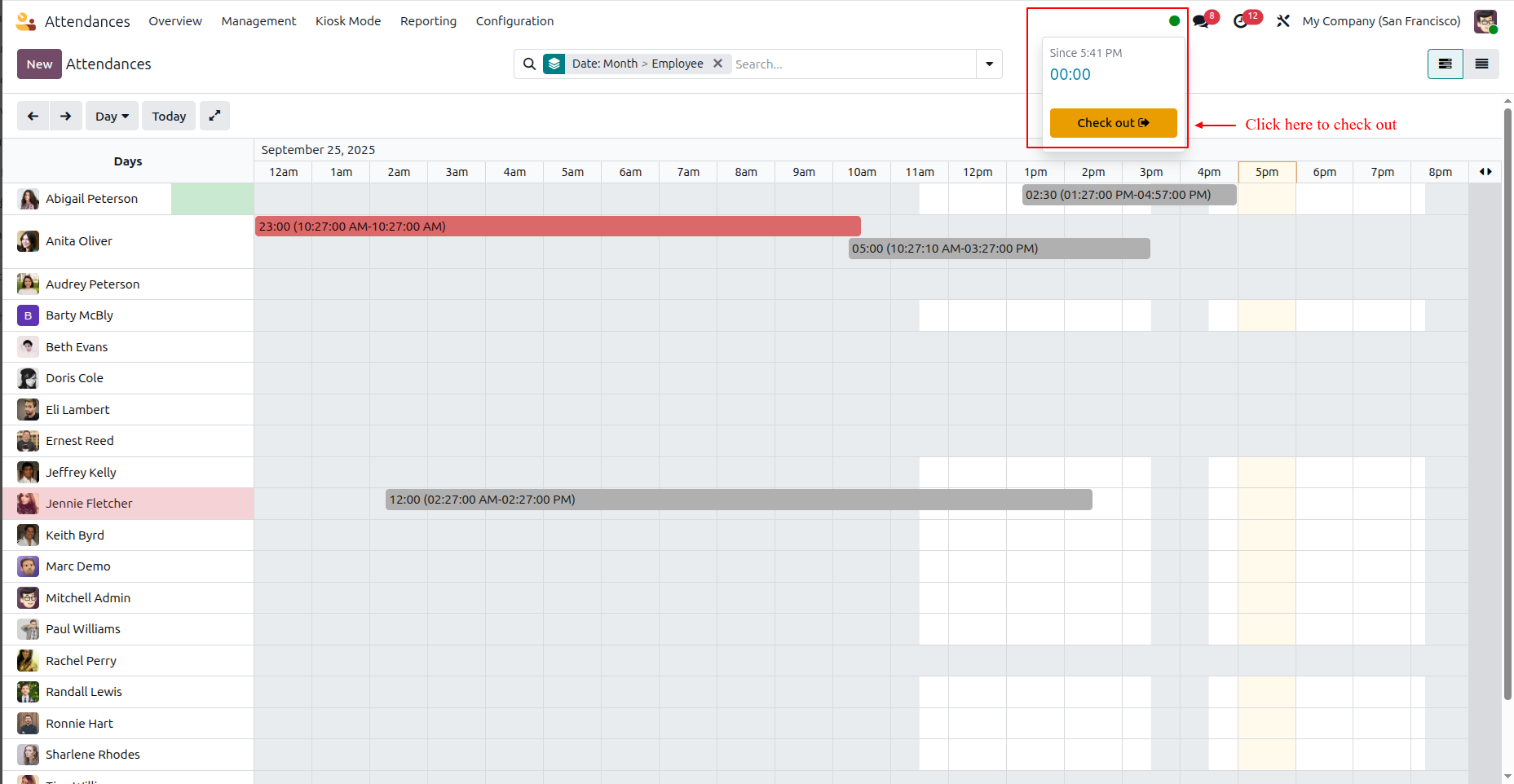The image size is (1514, 784).
Task: Expand the search options dropdown arrow
Action: point(989,64)
